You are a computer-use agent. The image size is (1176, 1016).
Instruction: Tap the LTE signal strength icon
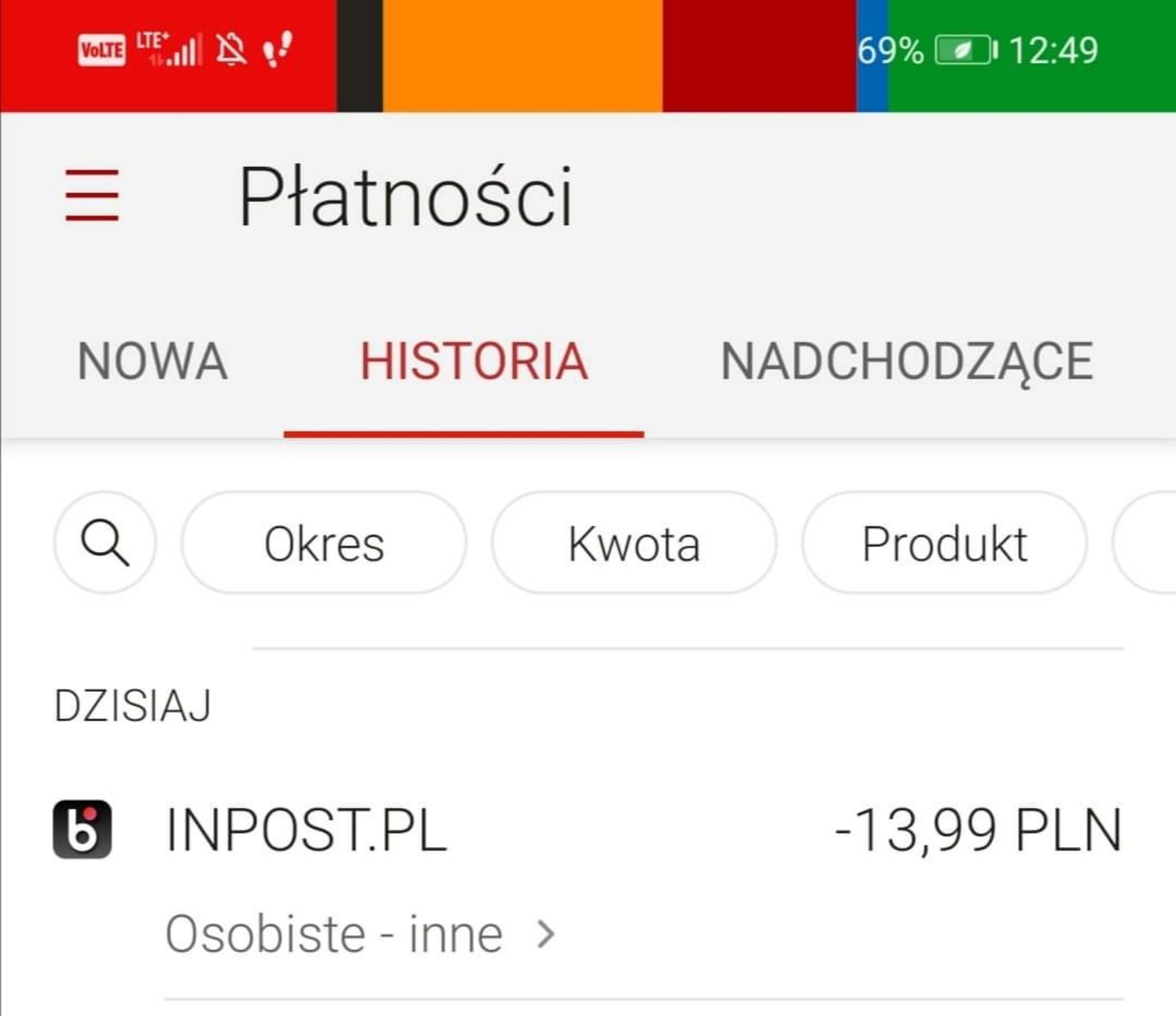point(168,49)
